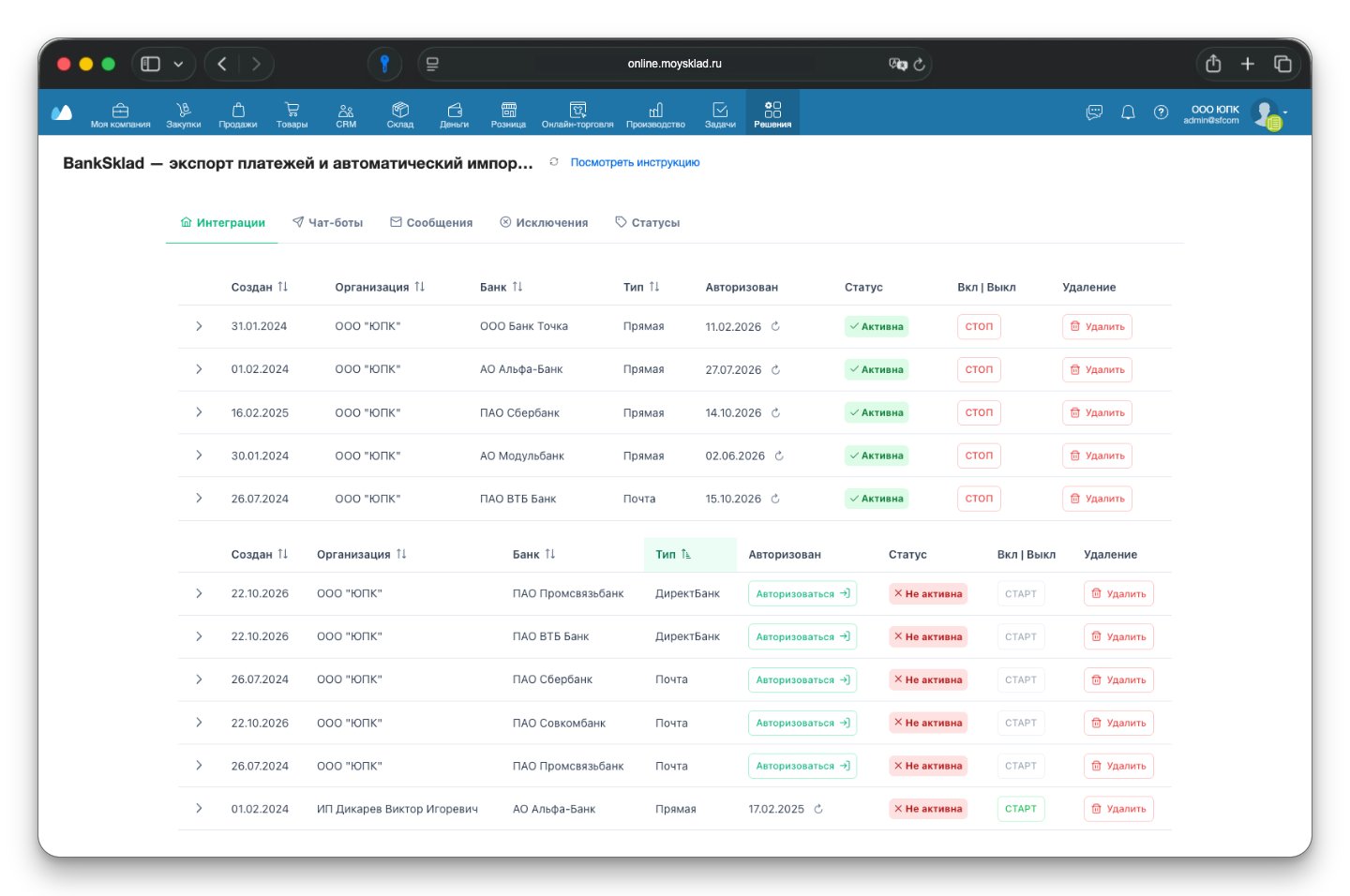The width and height of the screenshot is (1350, 896).
Task: Delete the ИП Дикарев Виктор Игоревич integration
Action: (1118, 809)
